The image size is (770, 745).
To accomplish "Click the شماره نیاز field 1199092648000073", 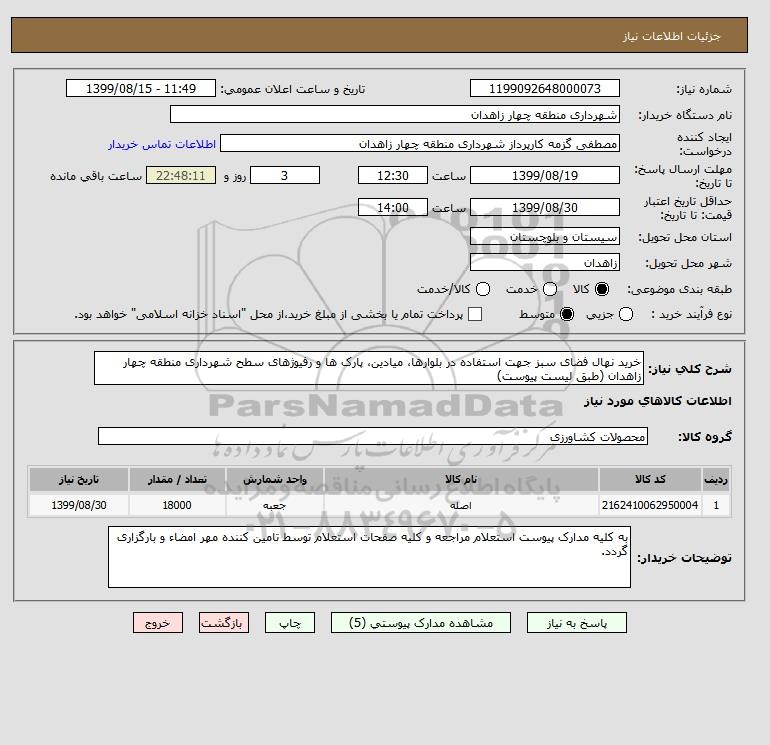I will coord(545,88).
